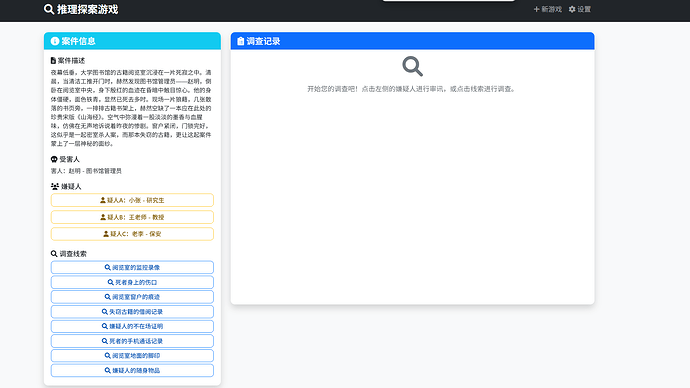This screenshot has height=388, width=690.
Task: Click the info icon in 案件信息 header
Action: 55,41
